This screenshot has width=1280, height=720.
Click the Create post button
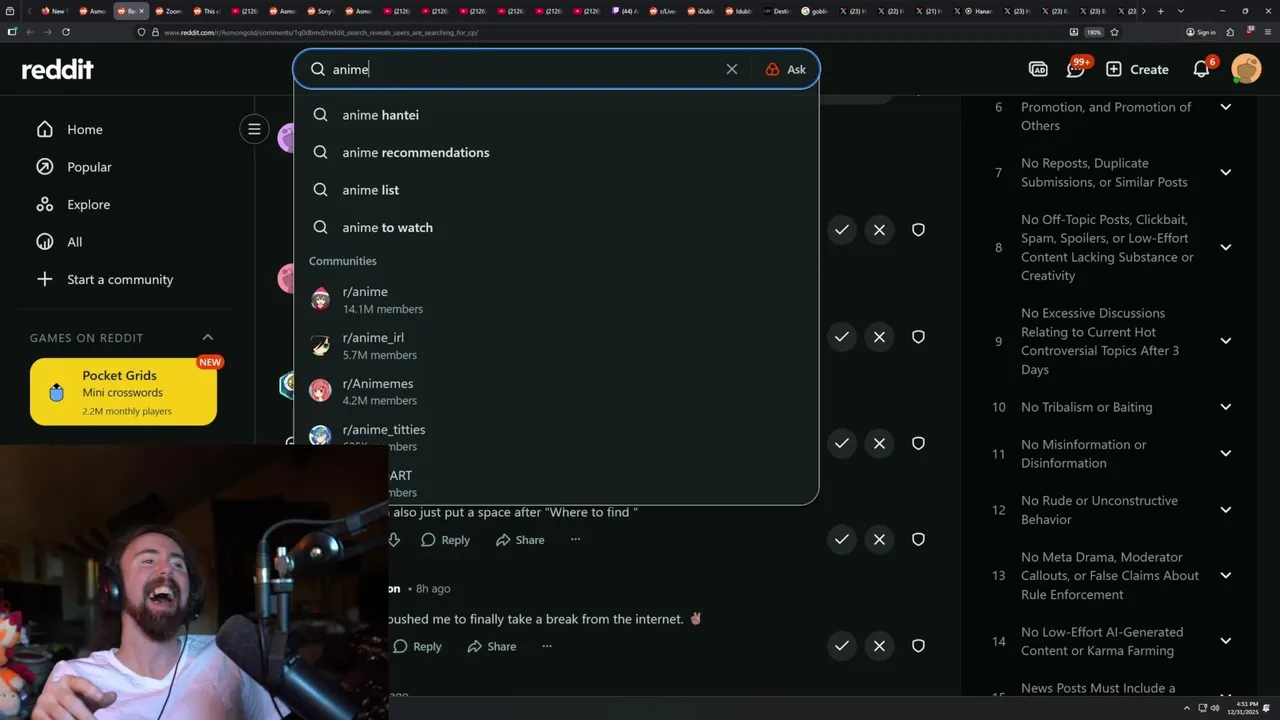point(1137,69)
